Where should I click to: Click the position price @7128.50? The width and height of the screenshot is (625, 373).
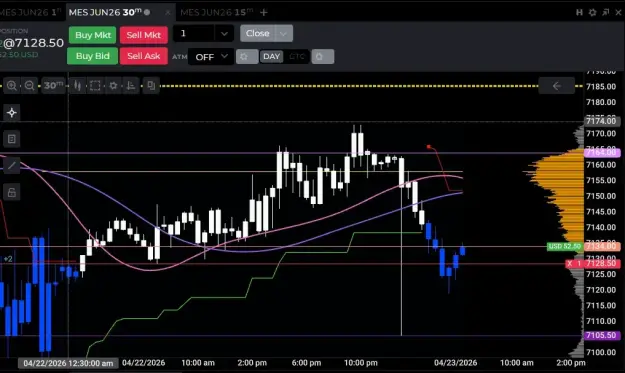[33, 43]
